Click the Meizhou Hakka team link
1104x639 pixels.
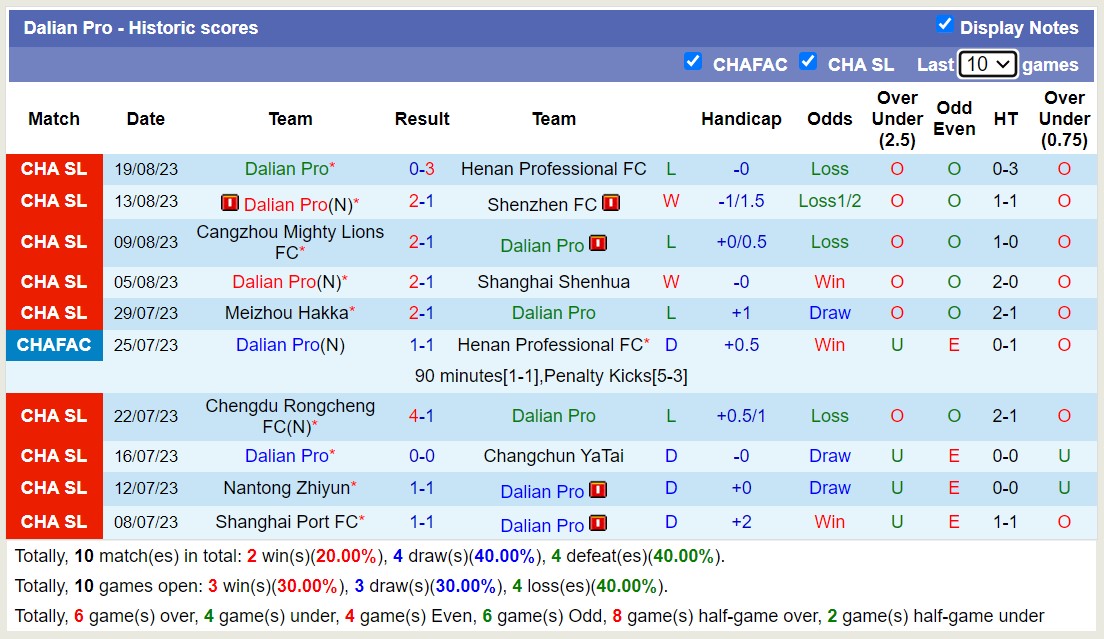pyautogui.click(x=286, y=313)
